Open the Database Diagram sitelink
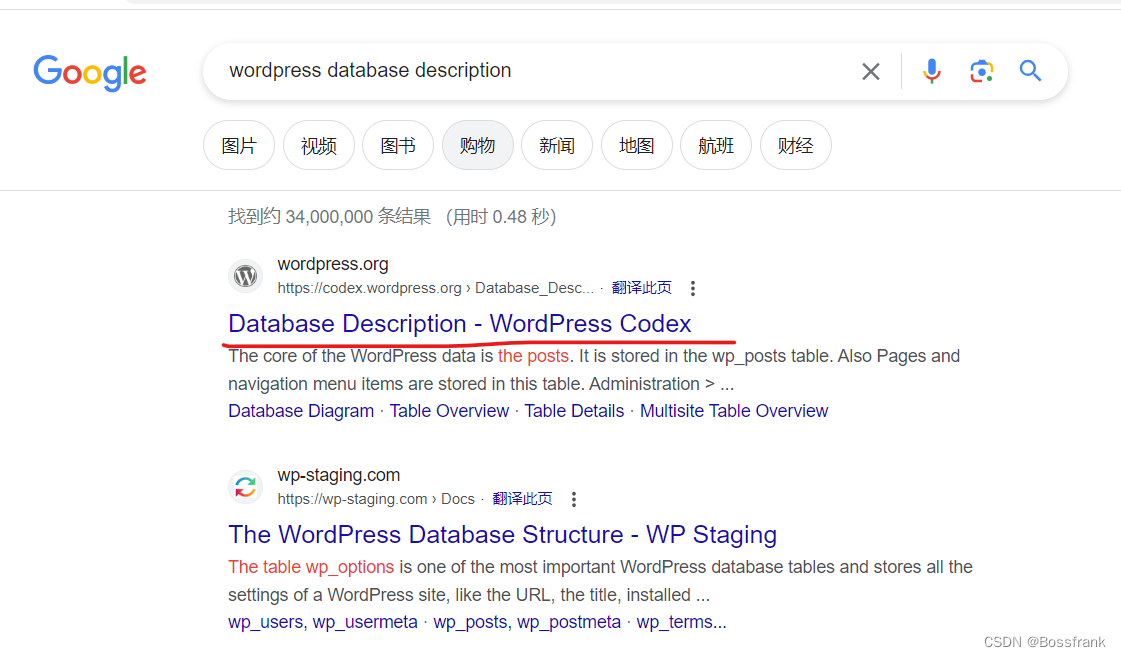1121x657 pixels. [x=301, y=411]
